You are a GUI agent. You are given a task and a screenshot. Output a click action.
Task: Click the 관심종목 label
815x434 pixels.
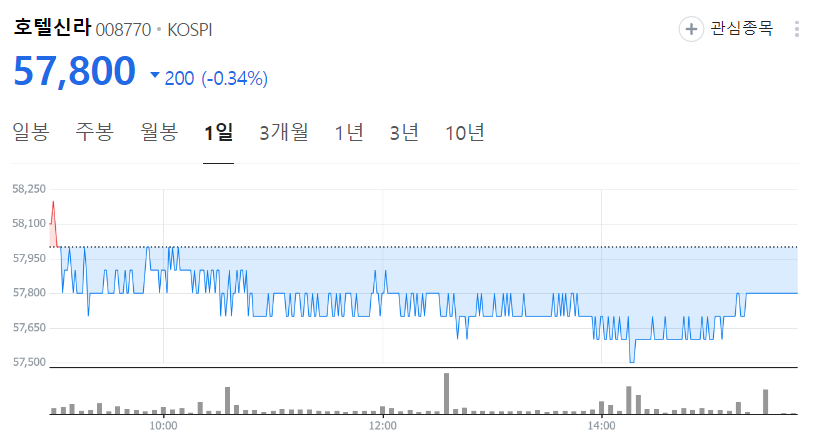click(x=742, y=28)
